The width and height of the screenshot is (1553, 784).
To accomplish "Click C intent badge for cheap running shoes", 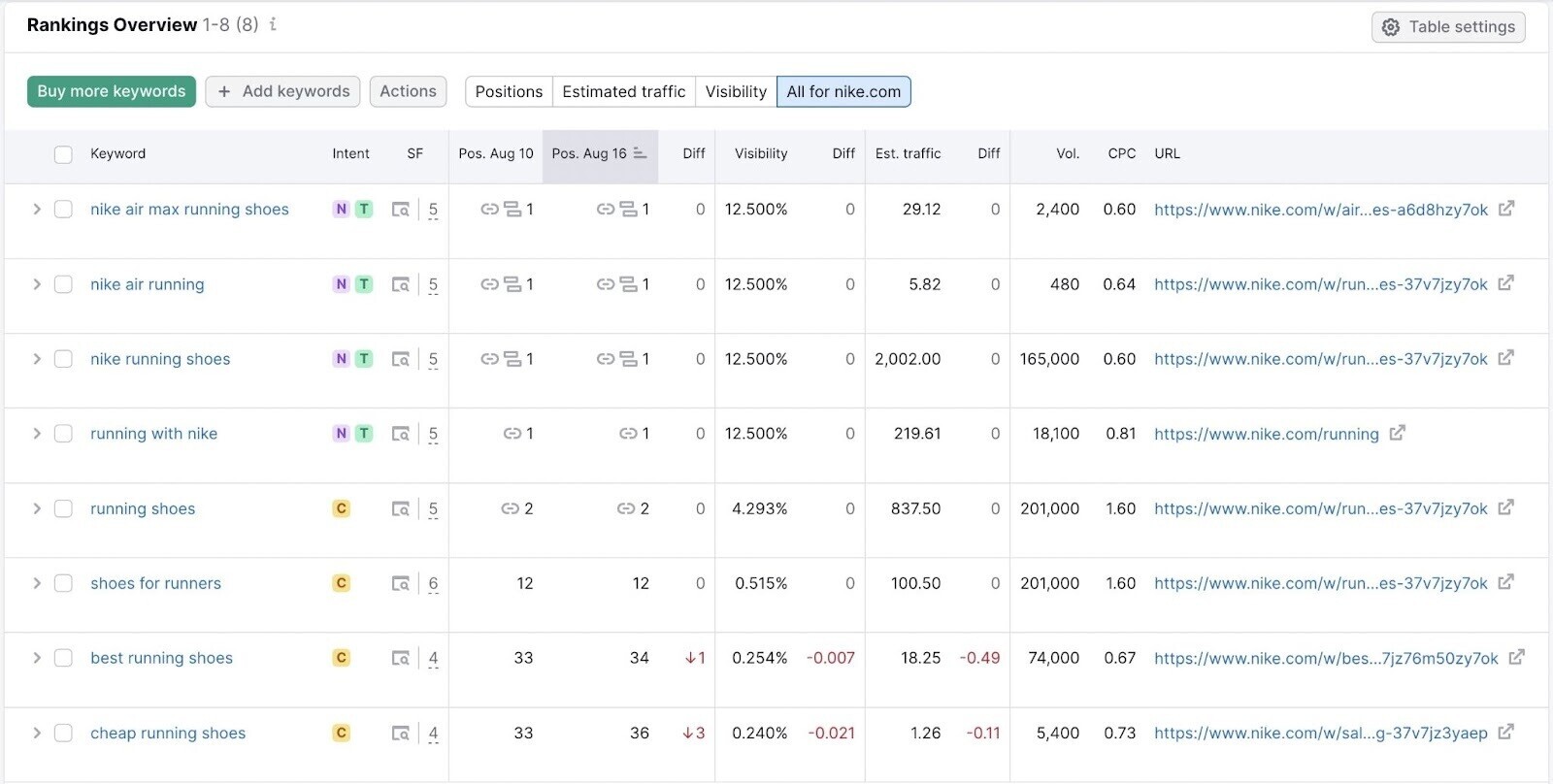I will 341,733.
